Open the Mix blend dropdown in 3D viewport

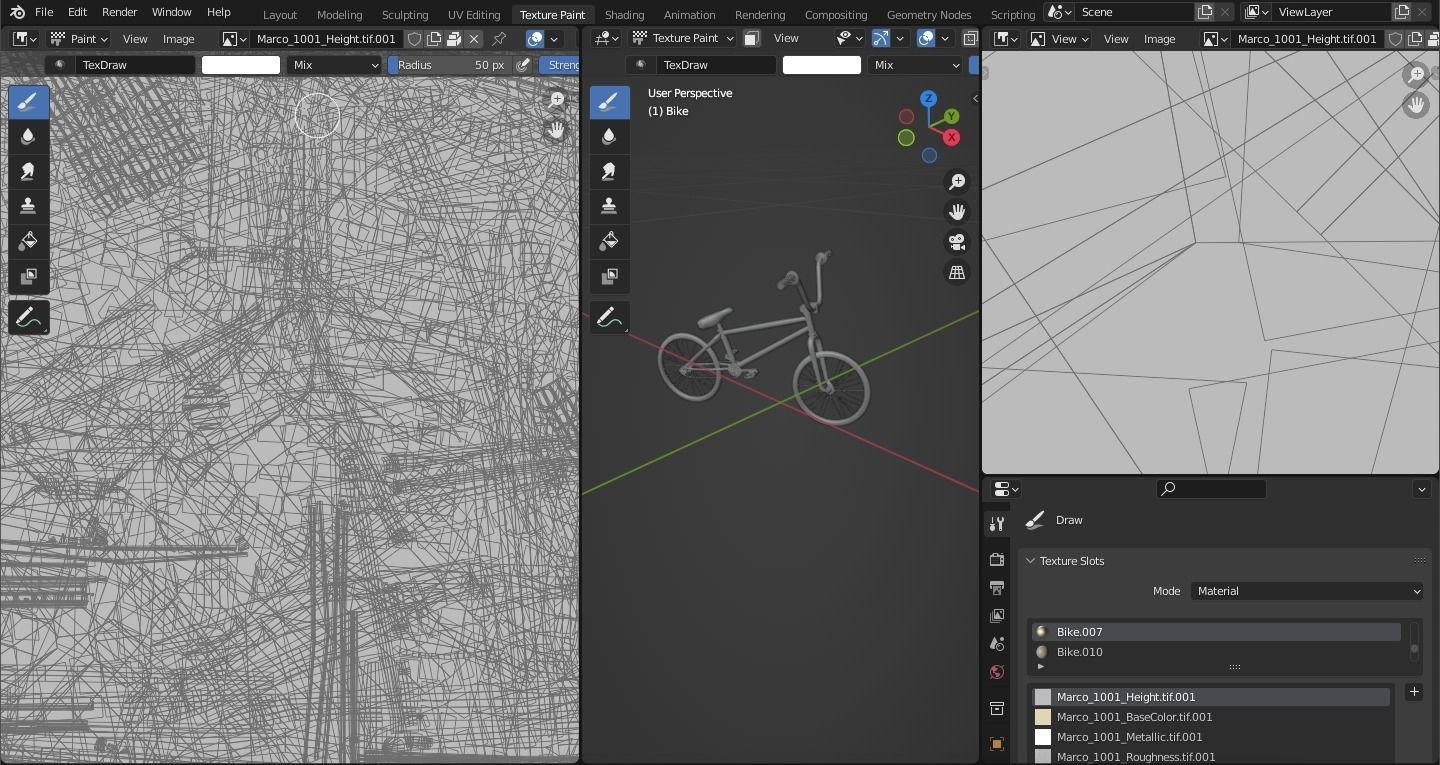pos(915,65)
